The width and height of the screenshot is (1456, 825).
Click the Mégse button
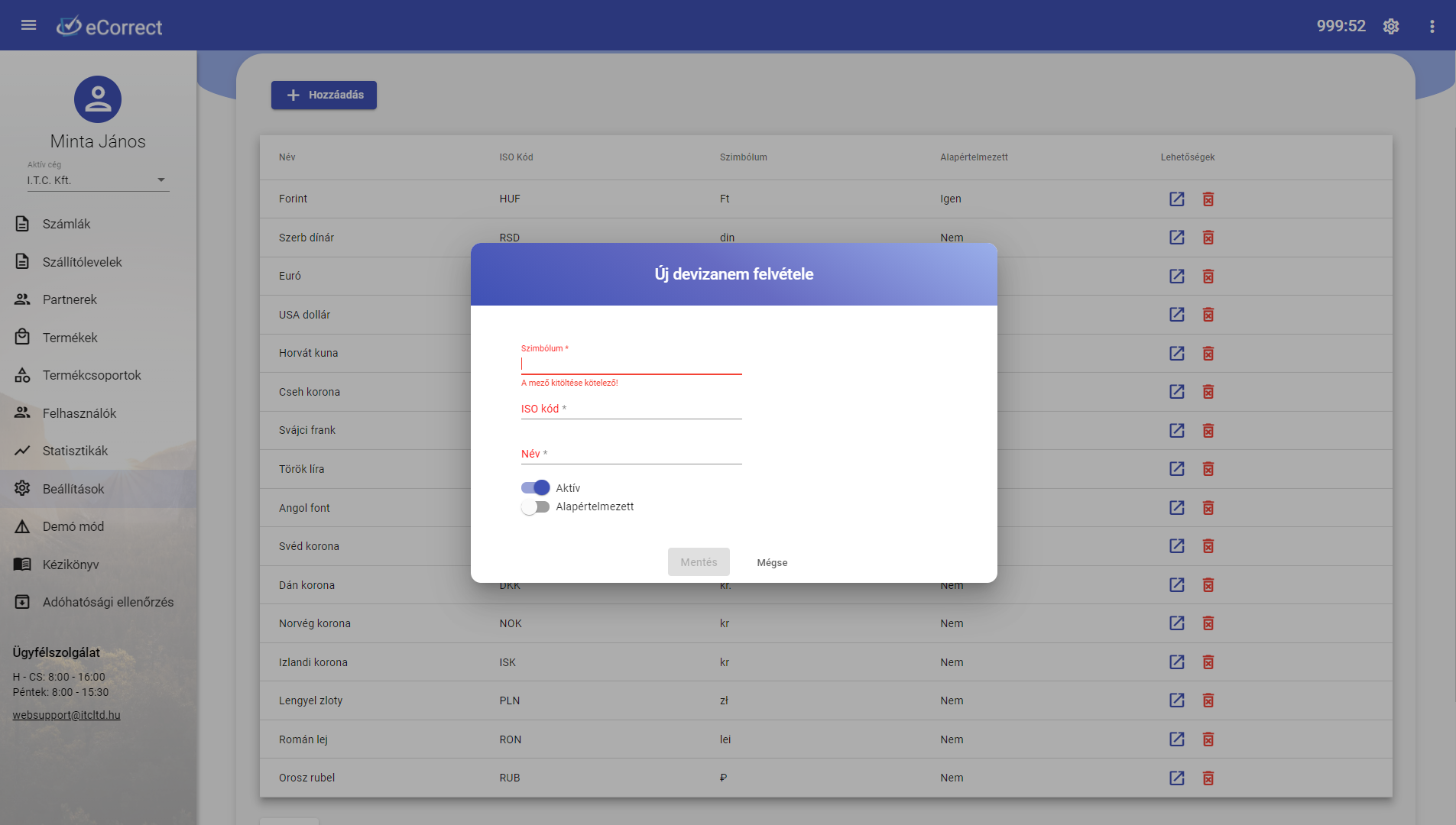[772, 562]
